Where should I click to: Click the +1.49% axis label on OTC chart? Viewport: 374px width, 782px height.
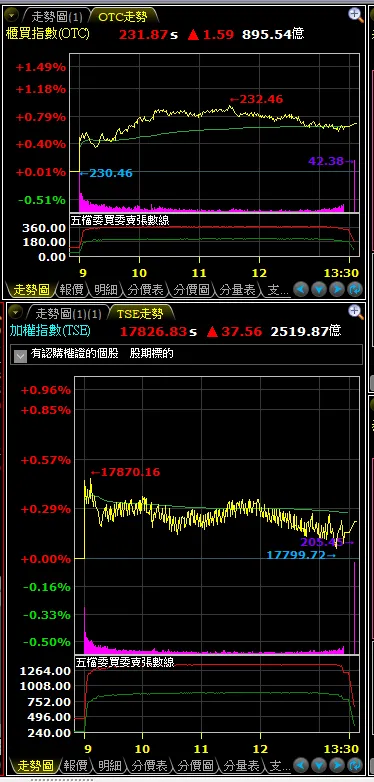40,67
